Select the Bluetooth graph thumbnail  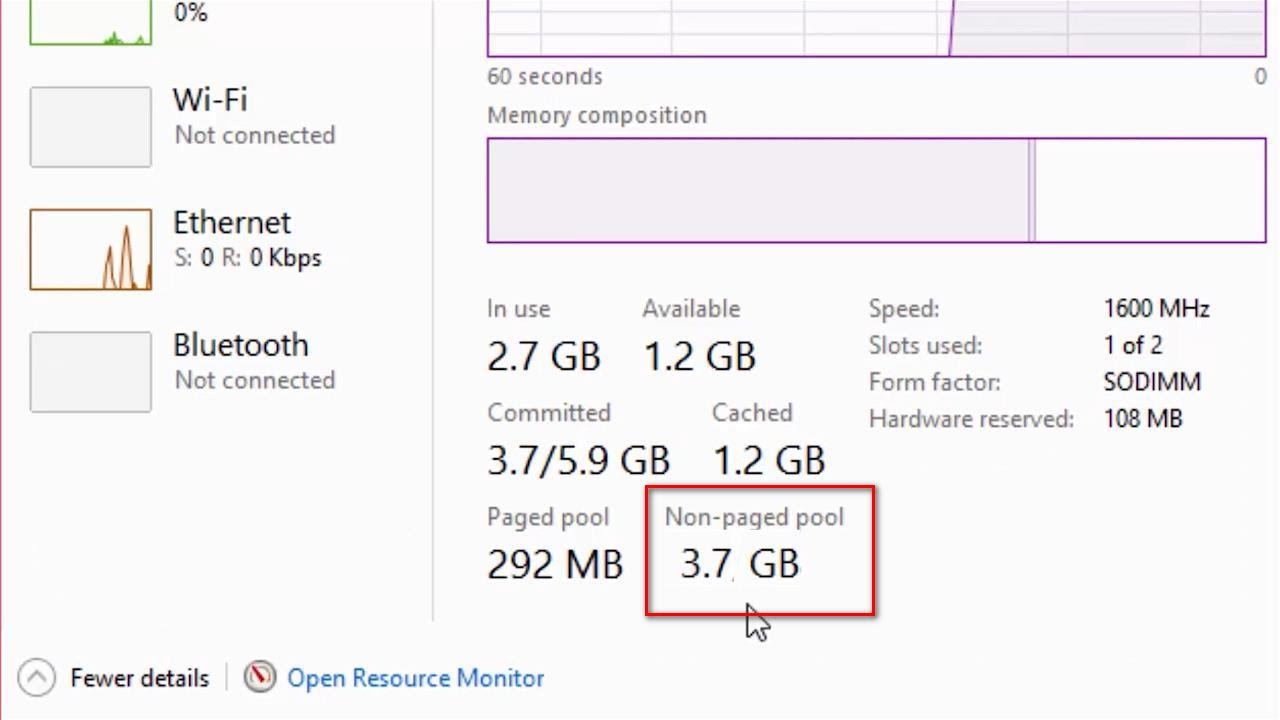click(91, 372)
